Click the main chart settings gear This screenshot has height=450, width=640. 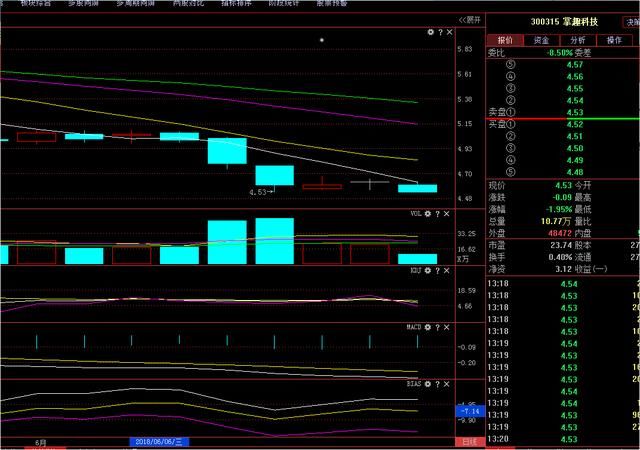point(430,33)
